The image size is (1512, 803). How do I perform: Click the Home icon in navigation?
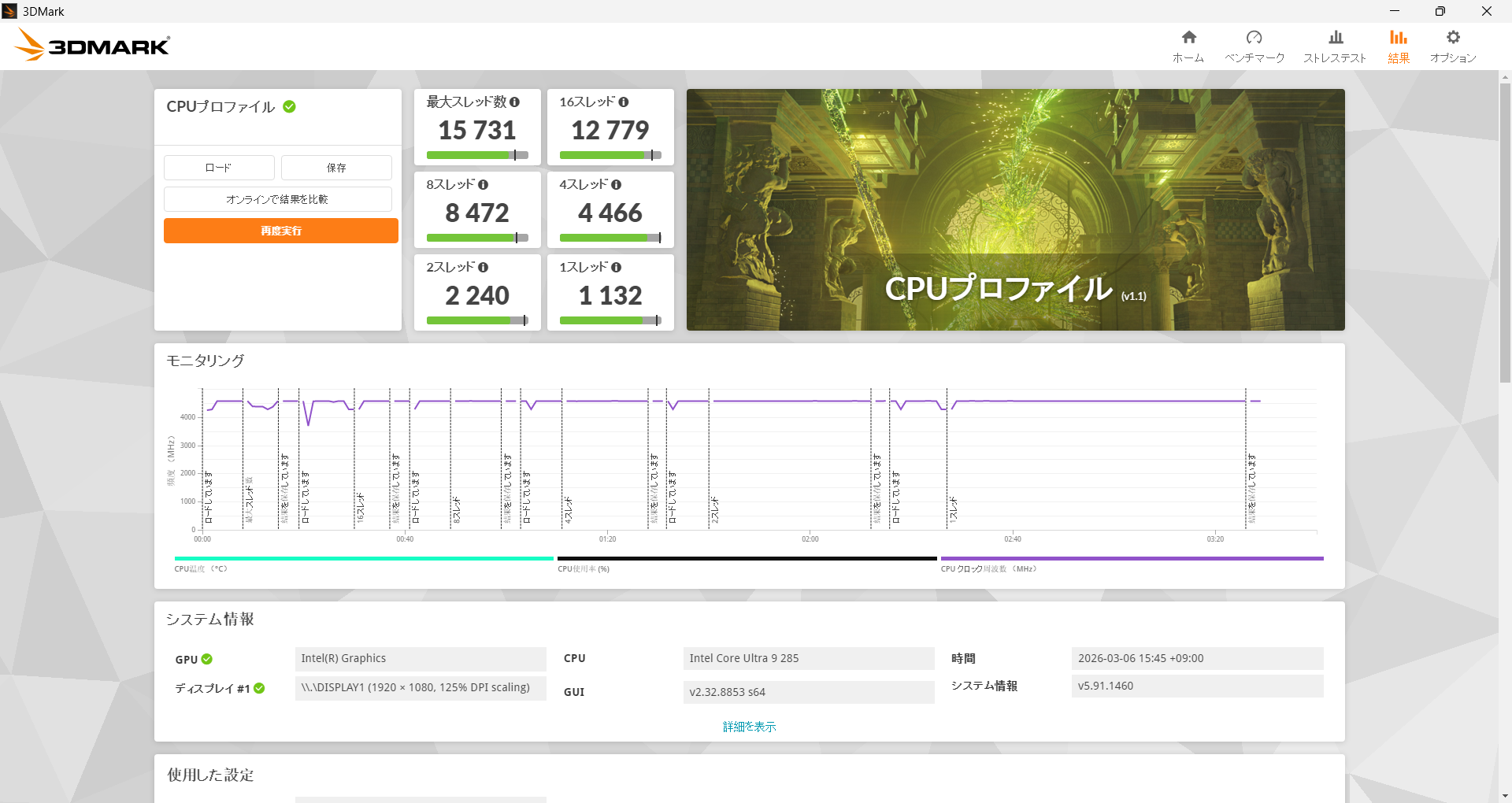1188,38
